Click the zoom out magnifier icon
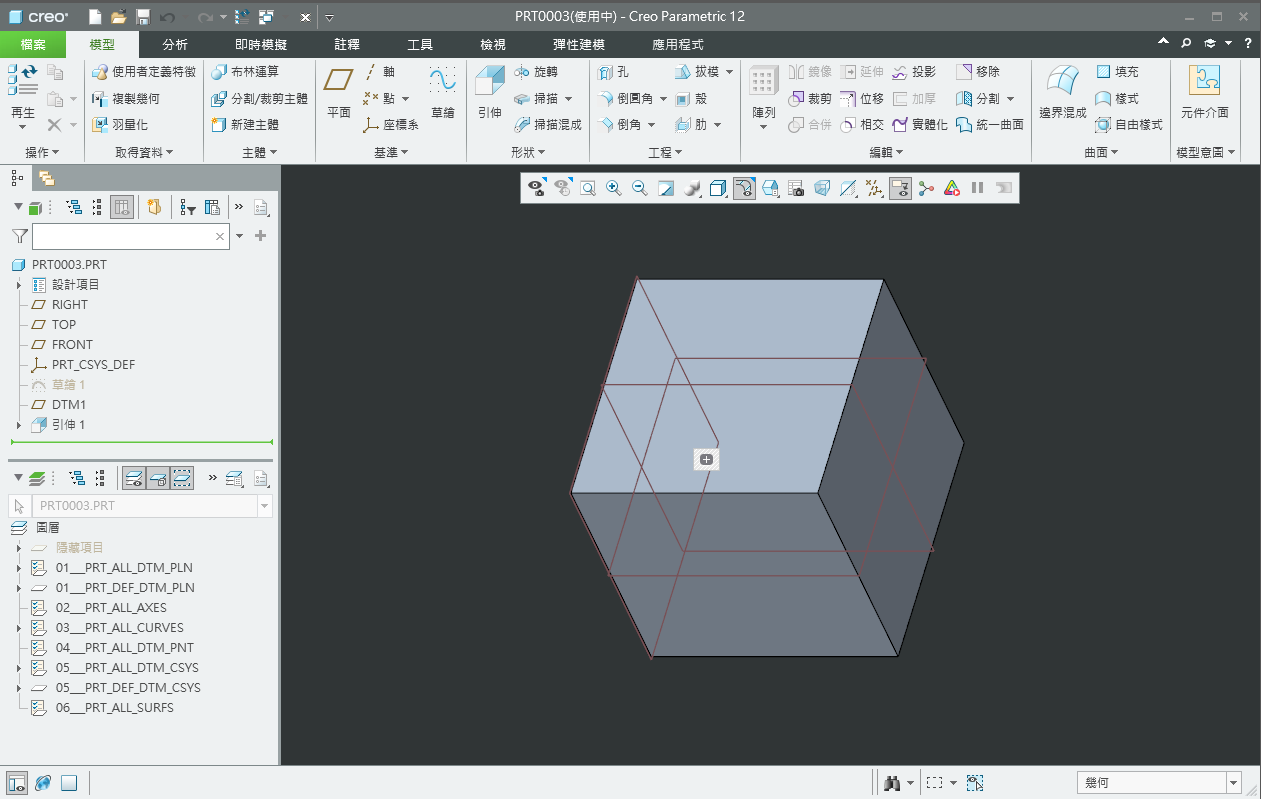 pos(640,188)
